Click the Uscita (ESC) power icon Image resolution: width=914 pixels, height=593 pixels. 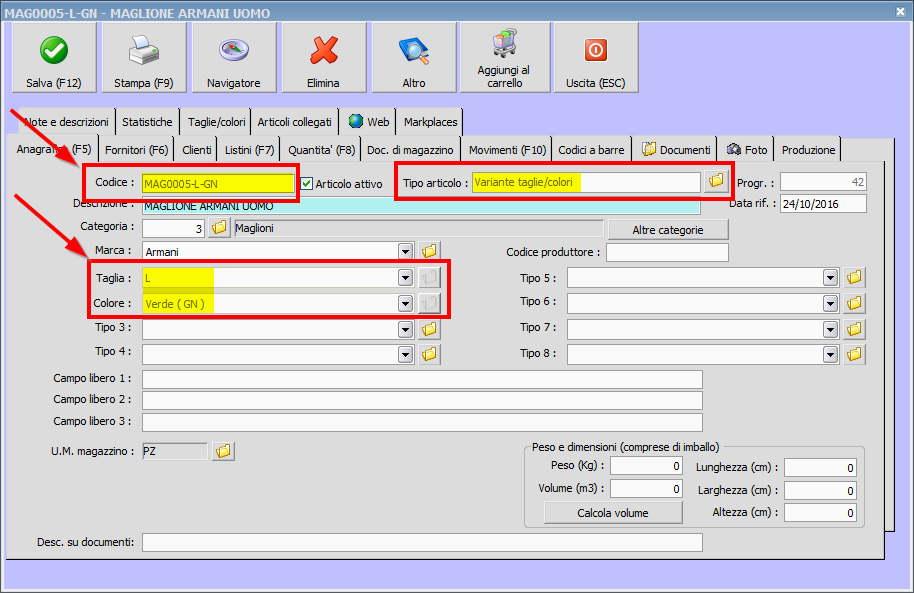(x=595, y=50)
